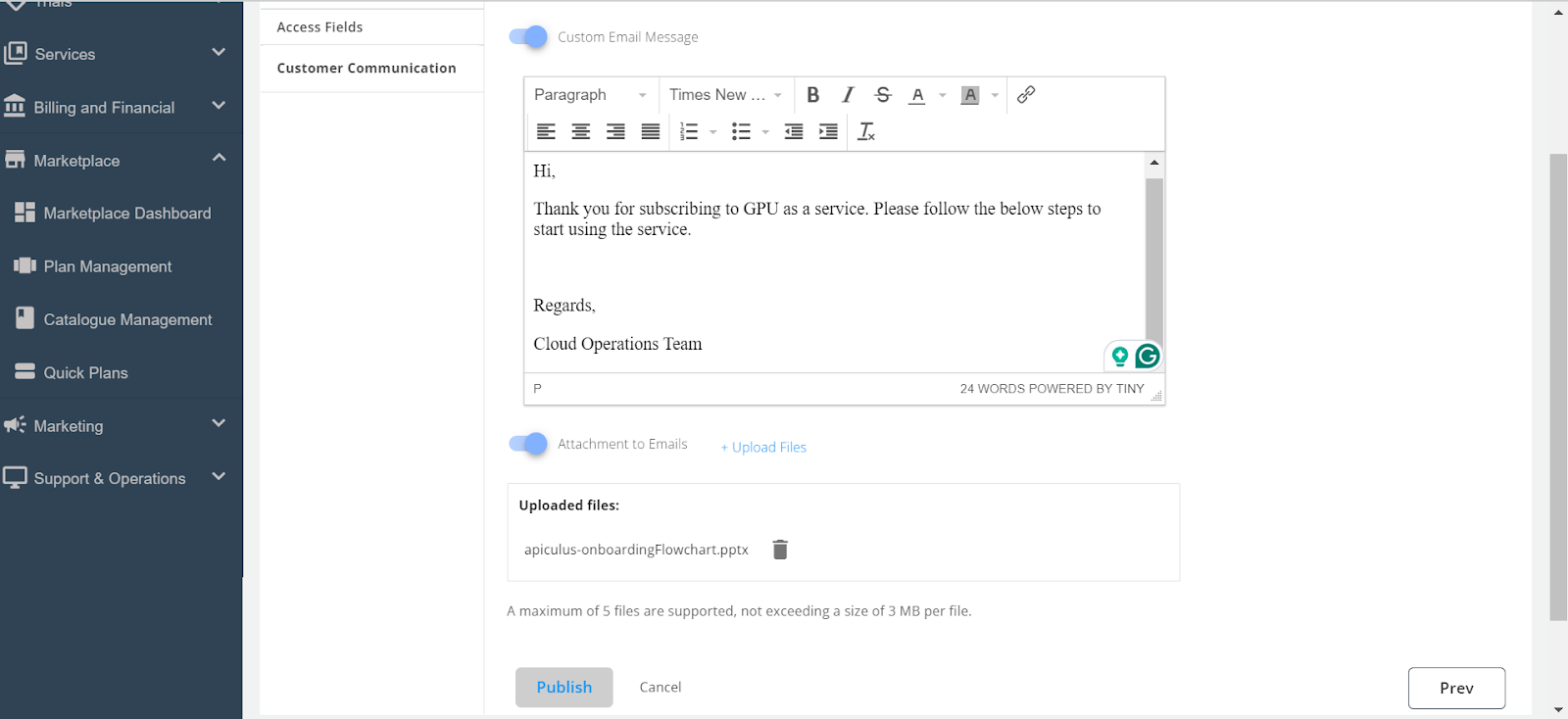Decrease paragraph indent
This screenshot has width=1568, height=719.
pyautogui.click(x=794, y=131)
